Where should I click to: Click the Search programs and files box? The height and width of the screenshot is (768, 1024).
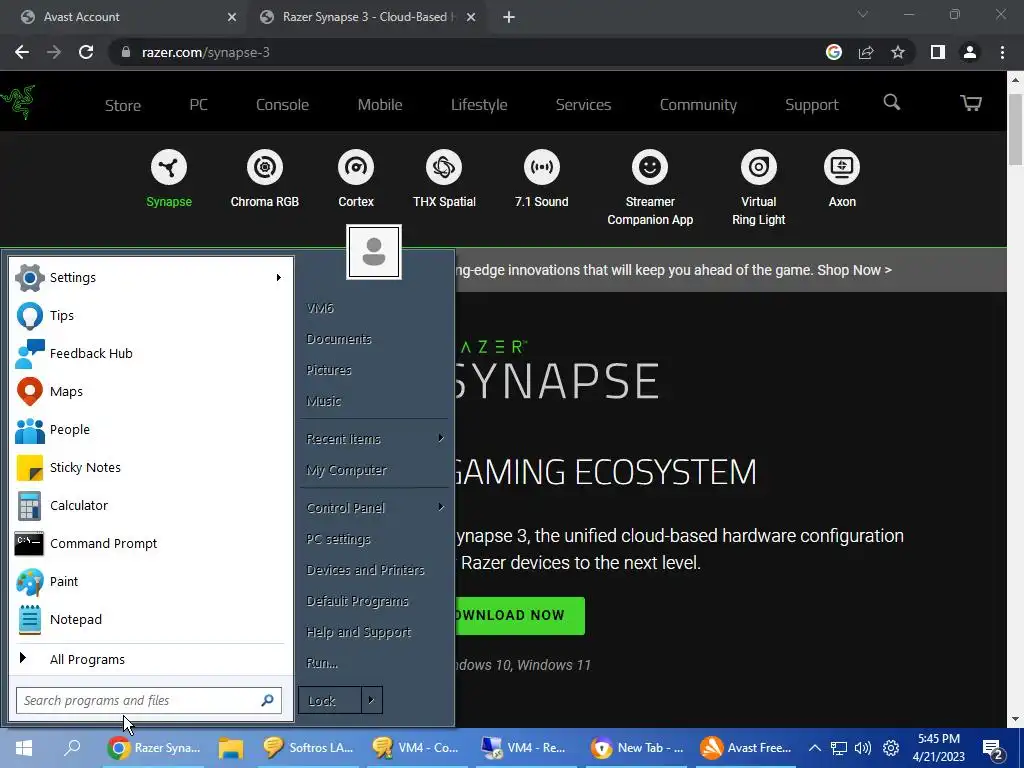tap(149, 700)
